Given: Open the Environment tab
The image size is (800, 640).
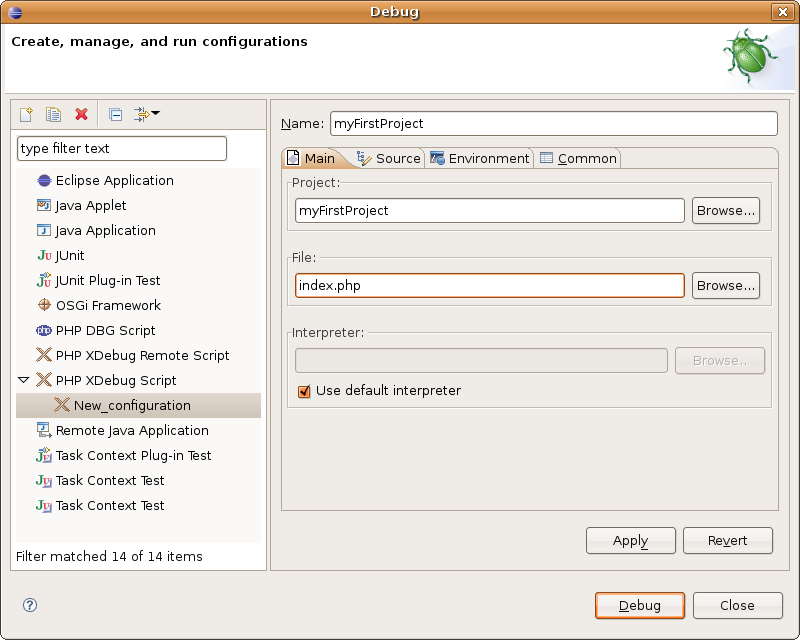Looking at the screenshot, I should point(479,158).
